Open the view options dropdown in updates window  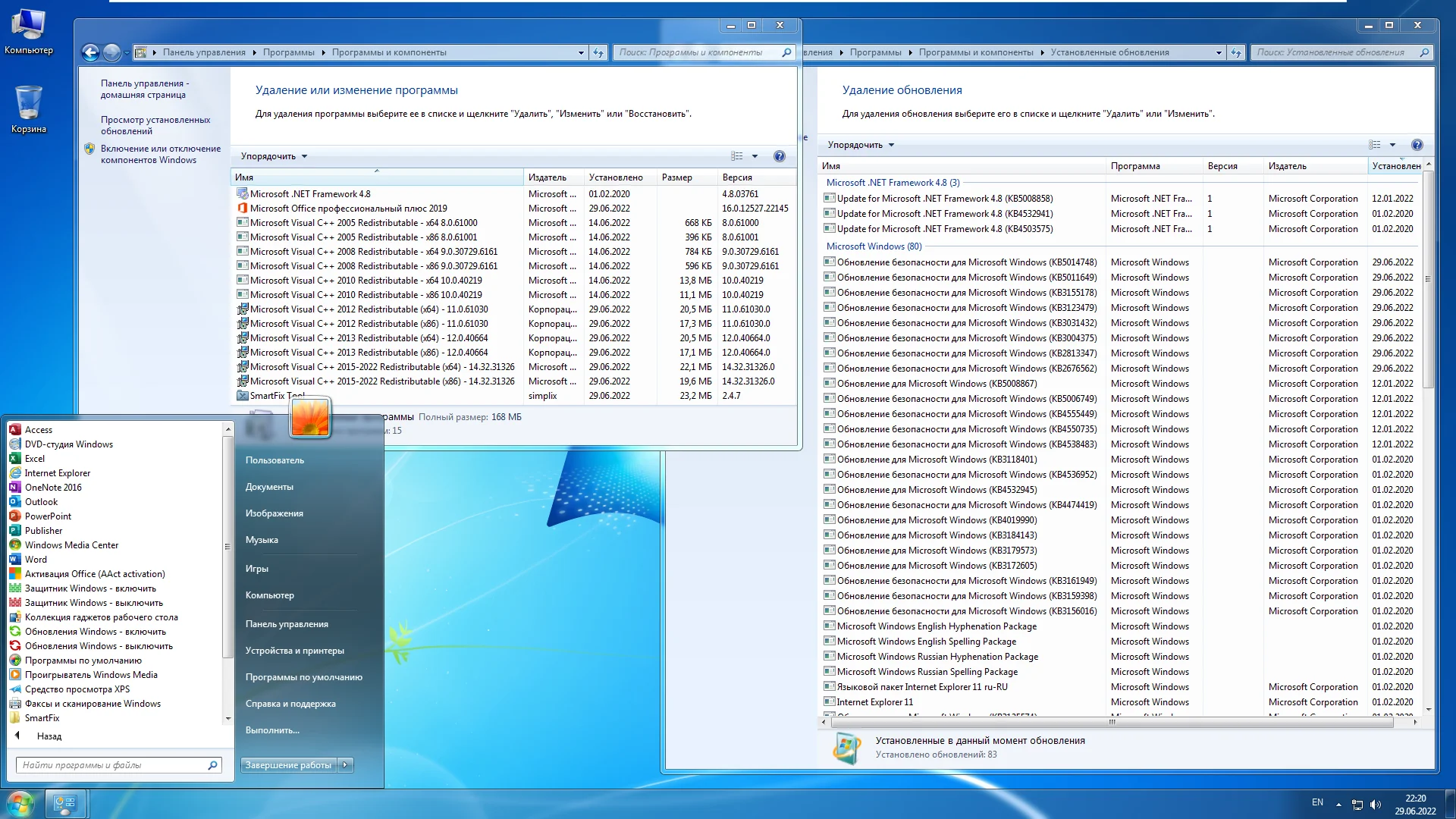1392,145
